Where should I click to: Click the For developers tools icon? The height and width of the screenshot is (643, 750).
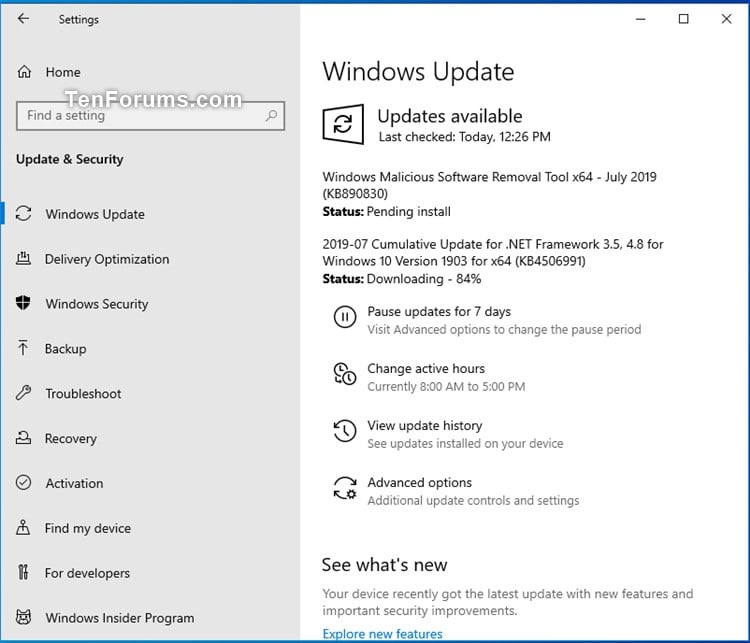pyautogui.click(x=23, y=572)
